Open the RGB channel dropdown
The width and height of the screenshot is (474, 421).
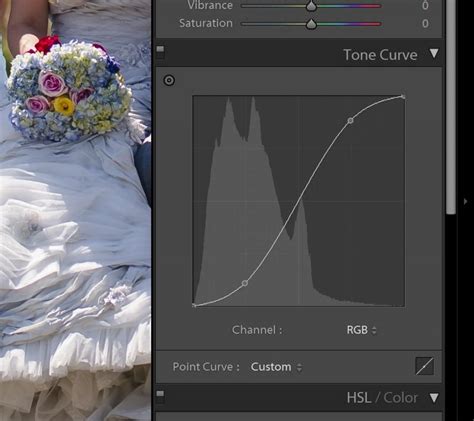(x=361, y=330)
